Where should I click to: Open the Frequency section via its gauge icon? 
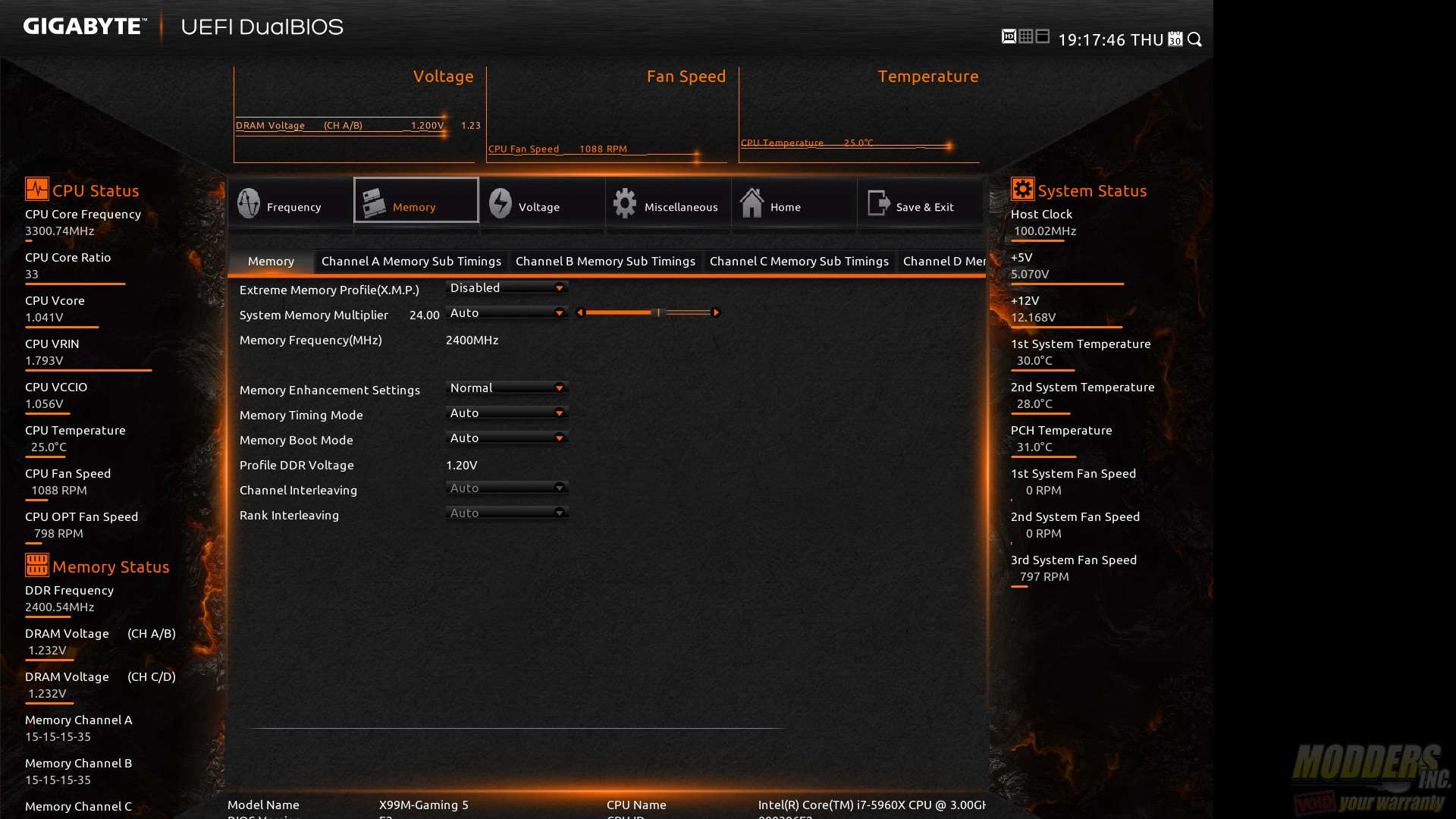coord(249,203)
